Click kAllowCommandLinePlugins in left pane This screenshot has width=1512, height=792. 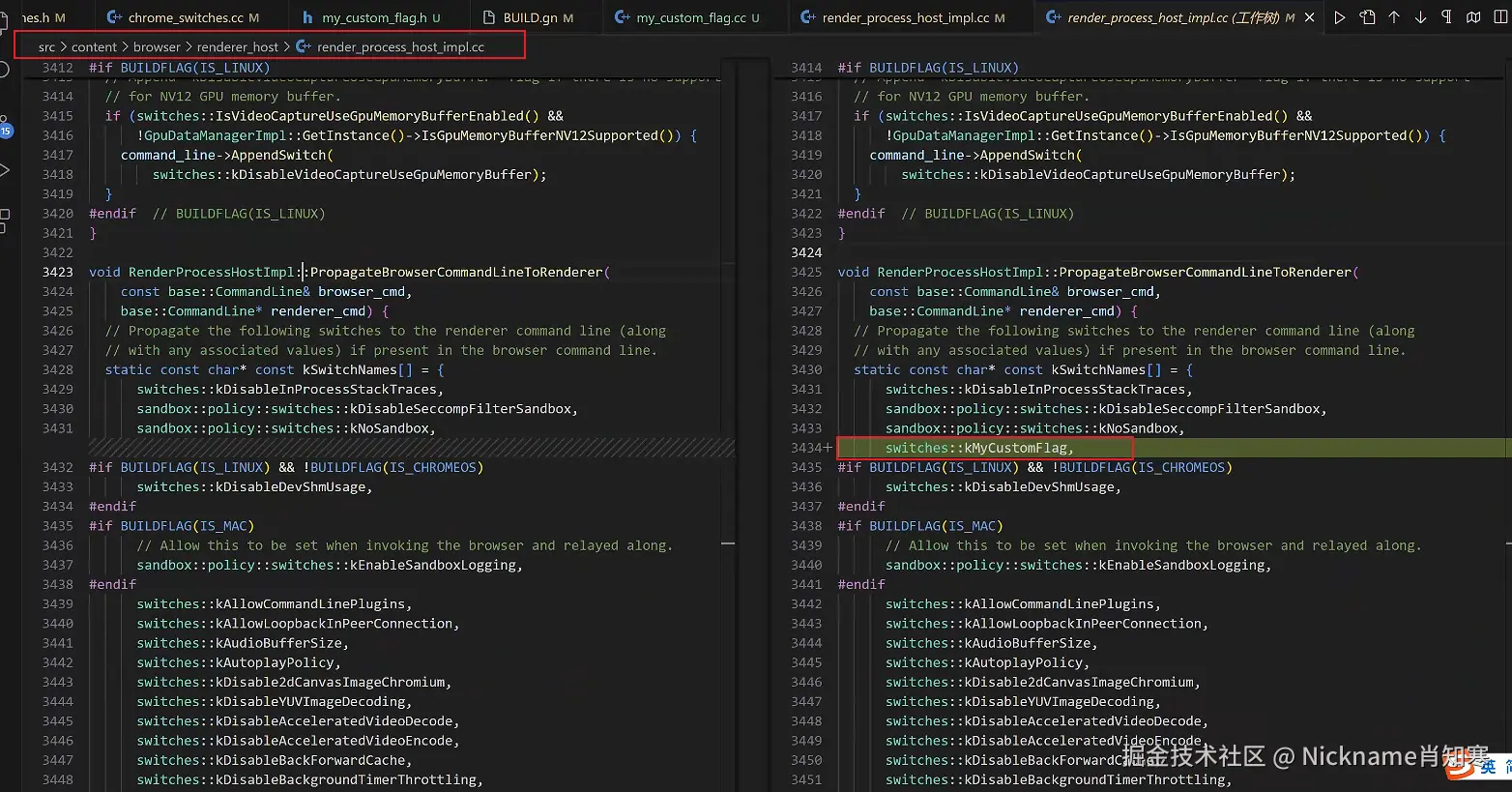coord(309,603)
